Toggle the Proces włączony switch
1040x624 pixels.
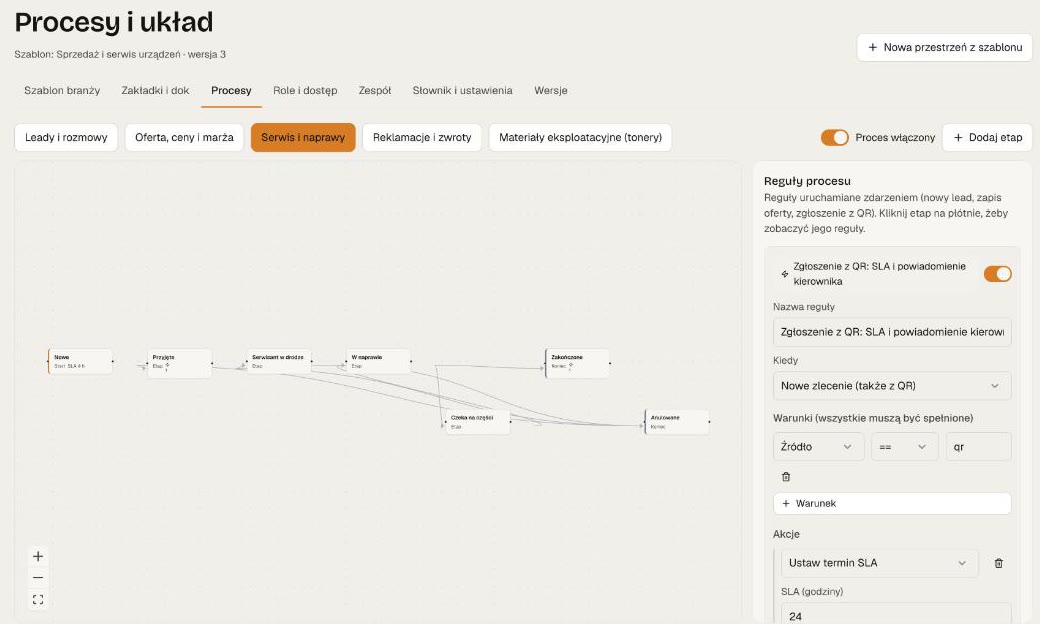[834, 137]
